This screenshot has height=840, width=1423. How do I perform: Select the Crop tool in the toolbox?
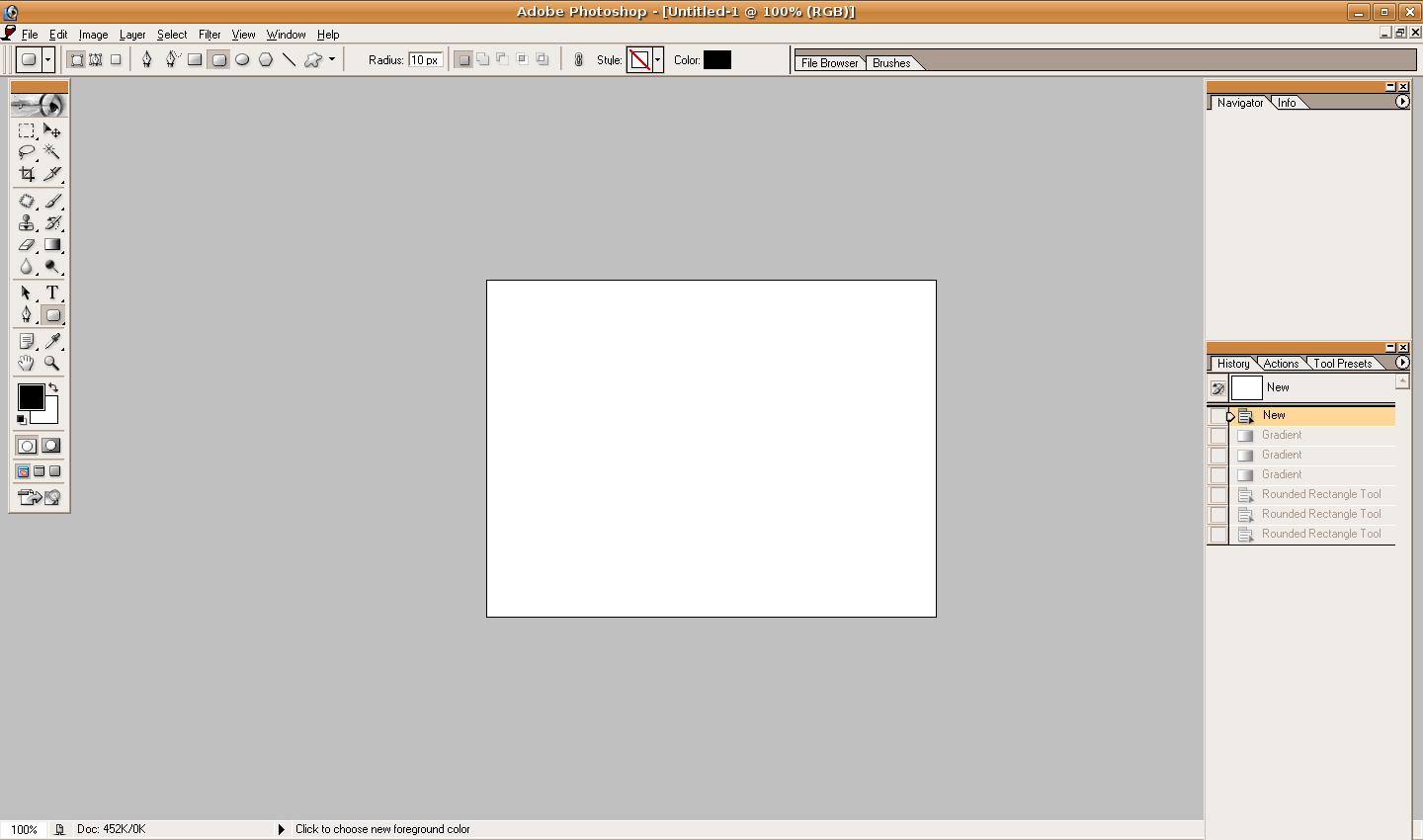click(27, 174)
